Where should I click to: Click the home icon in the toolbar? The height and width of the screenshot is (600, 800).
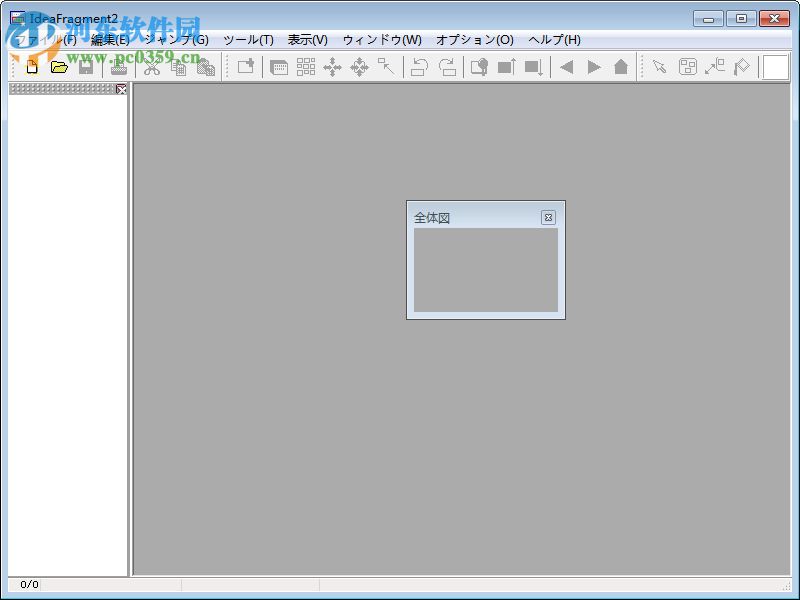click(621, 67)
